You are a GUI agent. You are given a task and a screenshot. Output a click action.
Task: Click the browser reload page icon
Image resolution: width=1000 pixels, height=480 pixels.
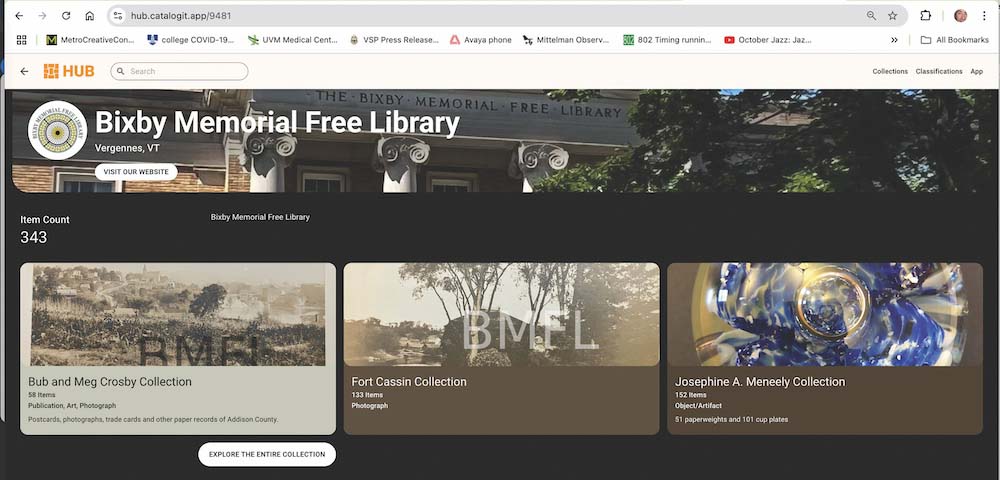tap(66, 16)
